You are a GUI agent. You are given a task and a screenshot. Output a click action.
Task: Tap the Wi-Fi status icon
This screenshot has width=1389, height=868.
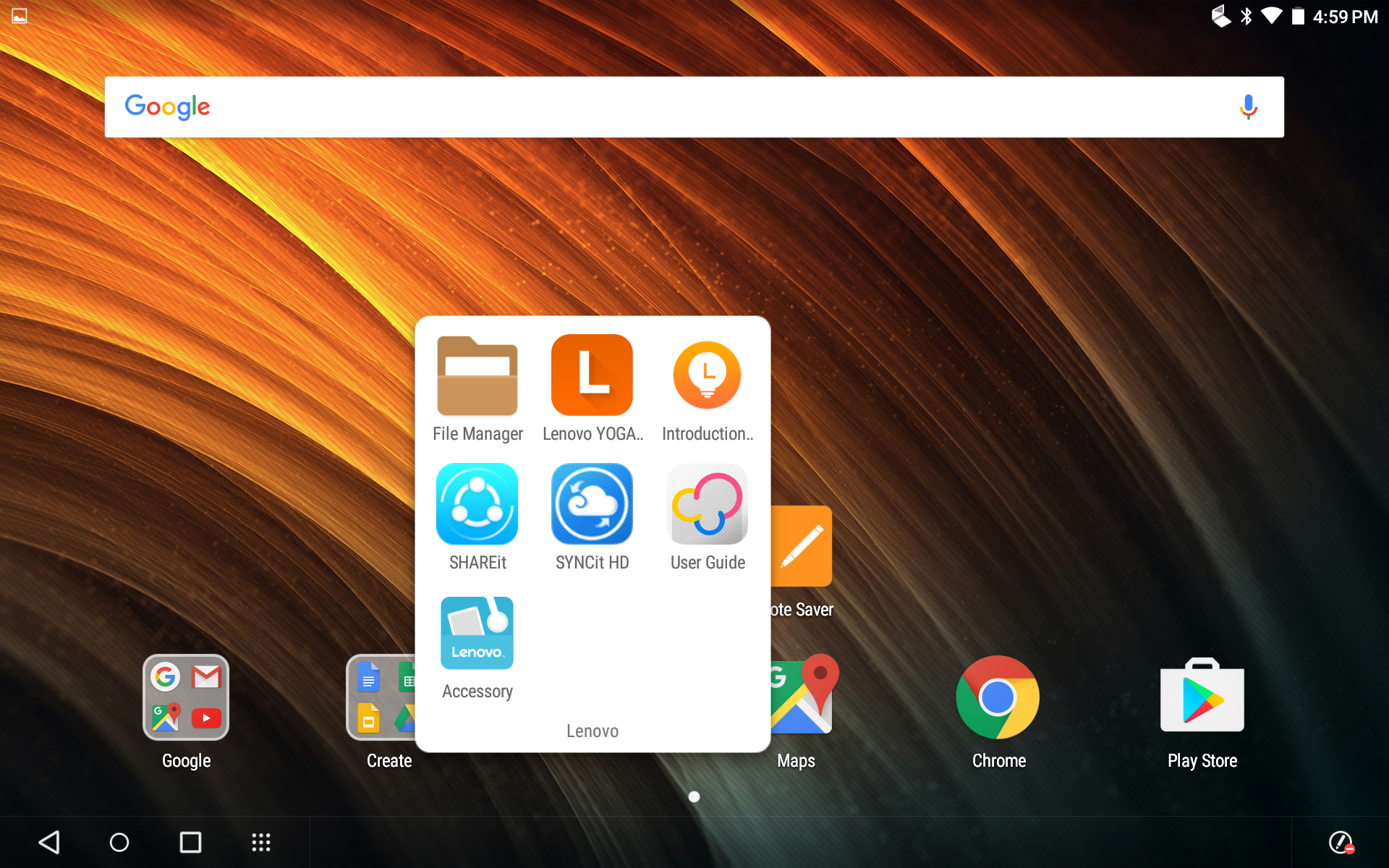[1271, 16]
